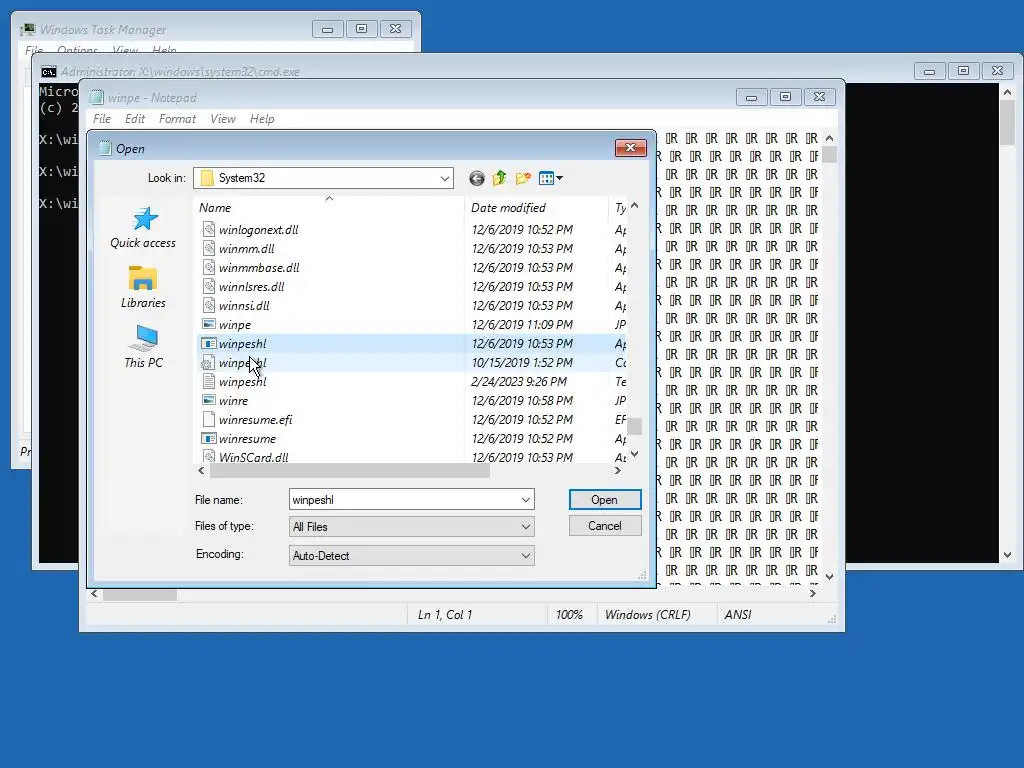This screenshot has width=1024, height=768.
Task: Create new folder icon in Open dialog
Action: (x=523, y=178)
